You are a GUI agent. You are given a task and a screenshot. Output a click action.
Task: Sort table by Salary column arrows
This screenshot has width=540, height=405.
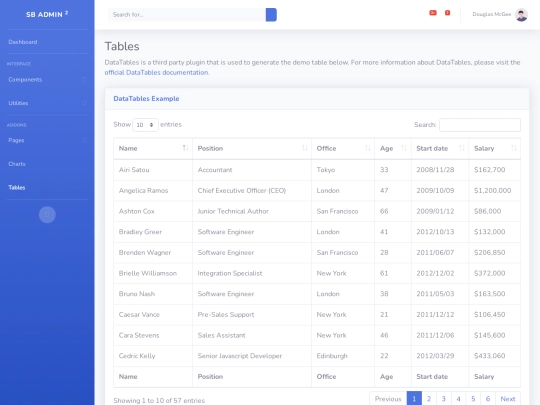click(x=513, y=148)
